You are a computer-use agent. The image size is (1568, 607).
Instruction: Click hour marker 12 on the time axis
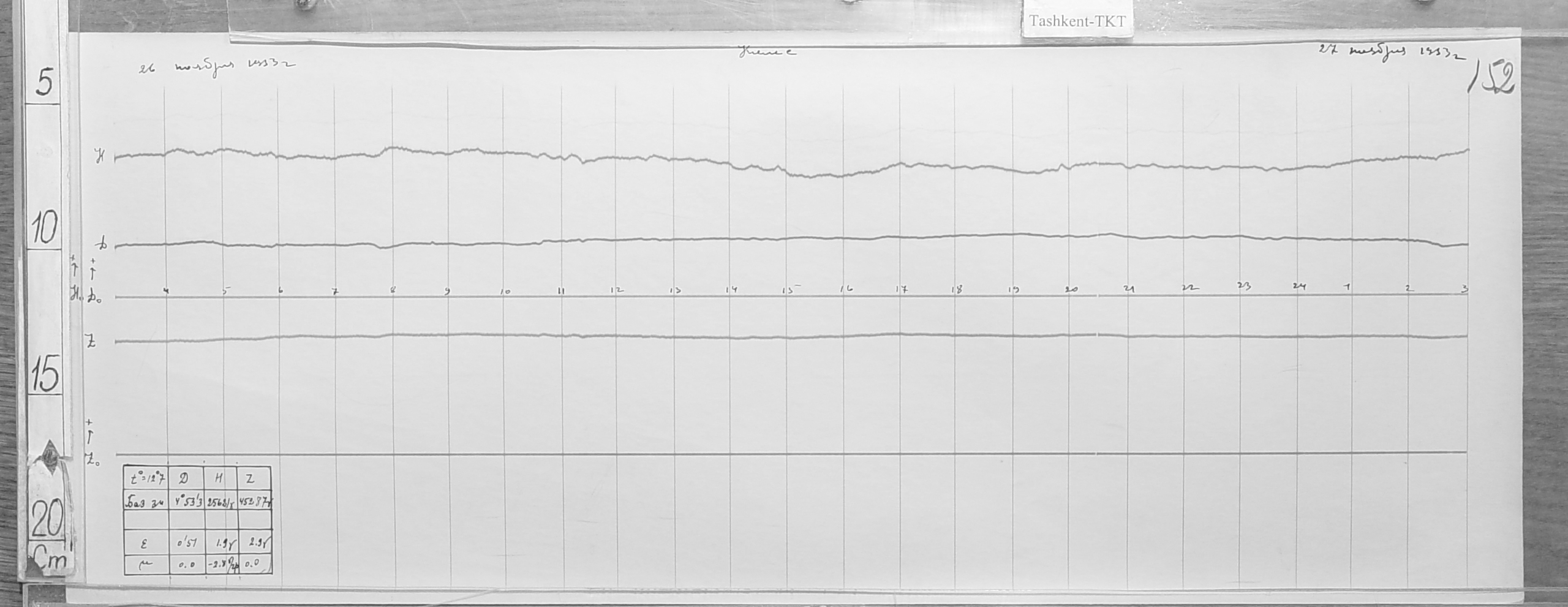coord(617,290)
